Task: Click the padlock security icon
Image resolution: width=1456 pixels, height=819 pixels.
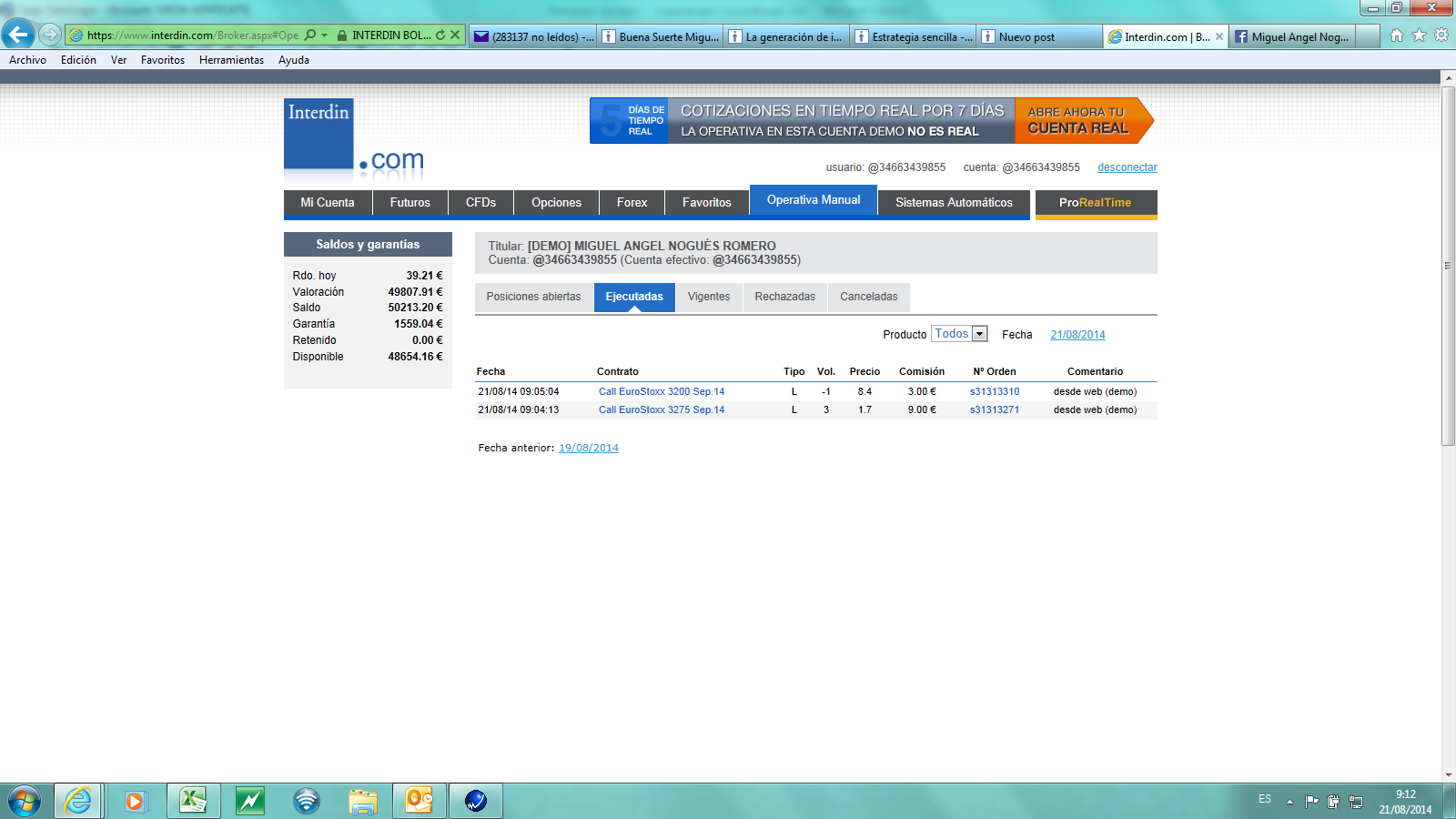Action: point(341,35)
